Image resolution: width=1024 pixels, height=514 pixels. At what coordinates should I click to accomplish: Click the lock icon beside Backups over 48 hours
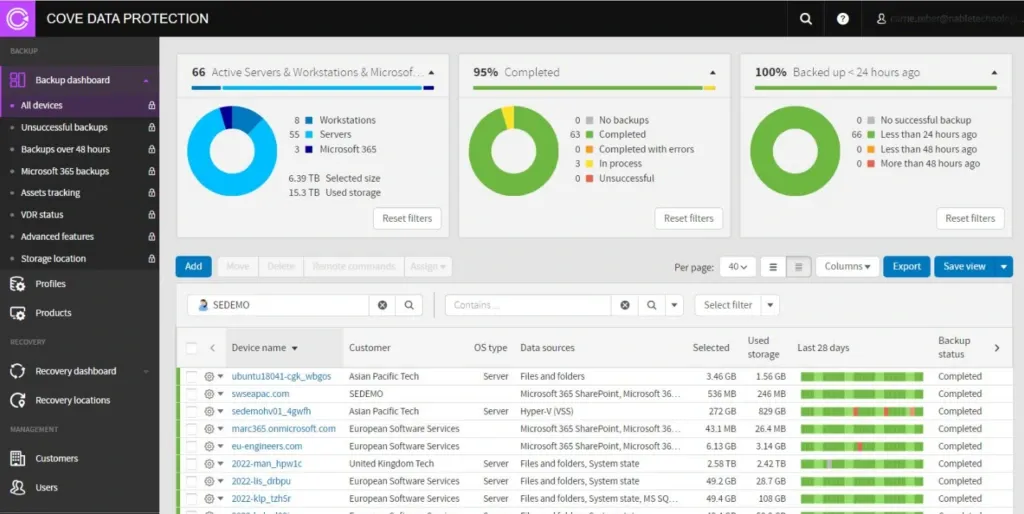152,150
